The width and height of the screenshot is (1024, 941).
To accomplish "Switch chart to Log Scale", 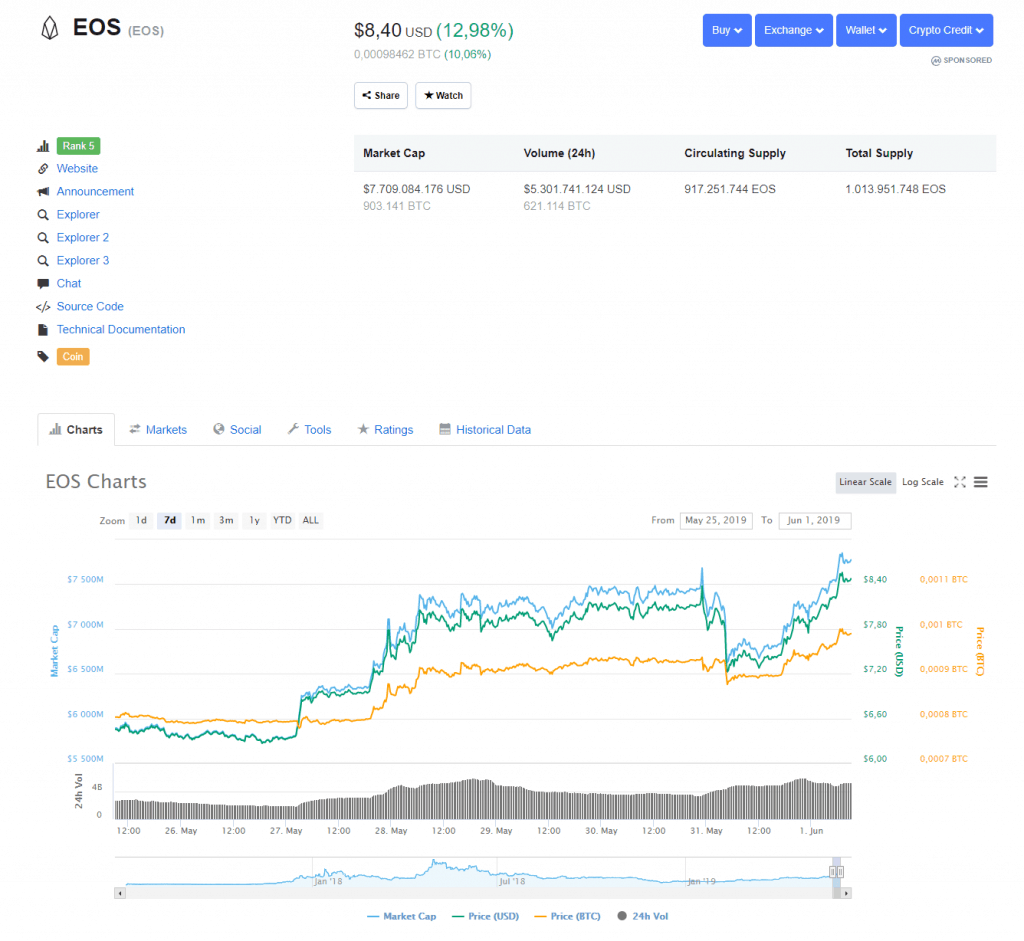I will point(923,482).
